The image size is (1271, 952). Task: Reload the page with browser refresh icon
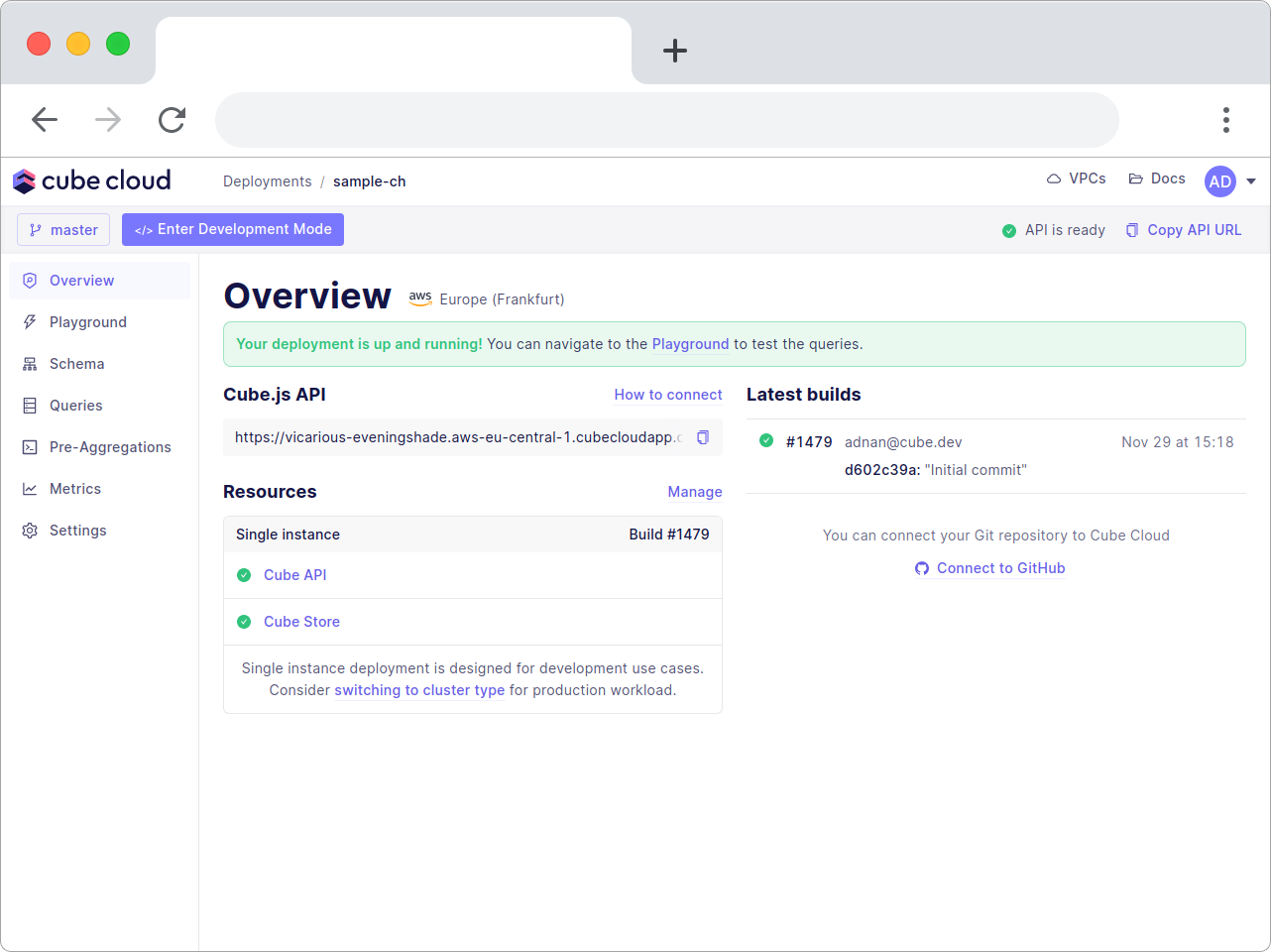coord(173,120)
